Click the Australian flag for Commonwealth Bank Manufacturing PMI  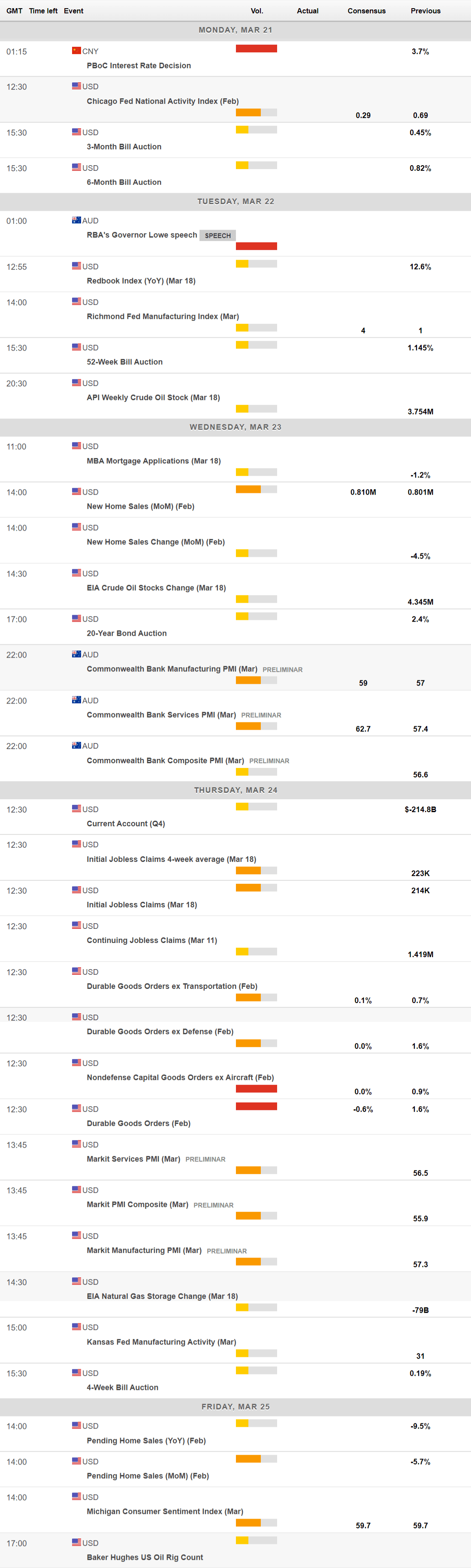(76, 654)
